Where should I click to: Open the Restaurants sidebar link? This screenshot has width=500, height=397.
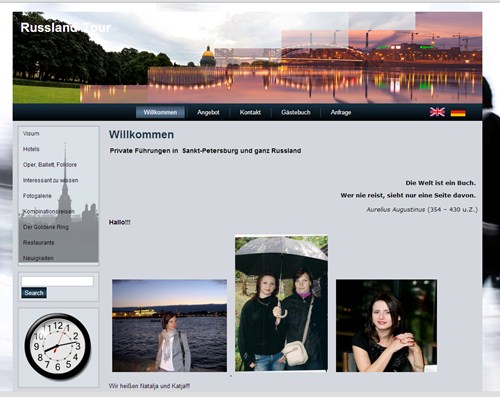click(38, 242)
